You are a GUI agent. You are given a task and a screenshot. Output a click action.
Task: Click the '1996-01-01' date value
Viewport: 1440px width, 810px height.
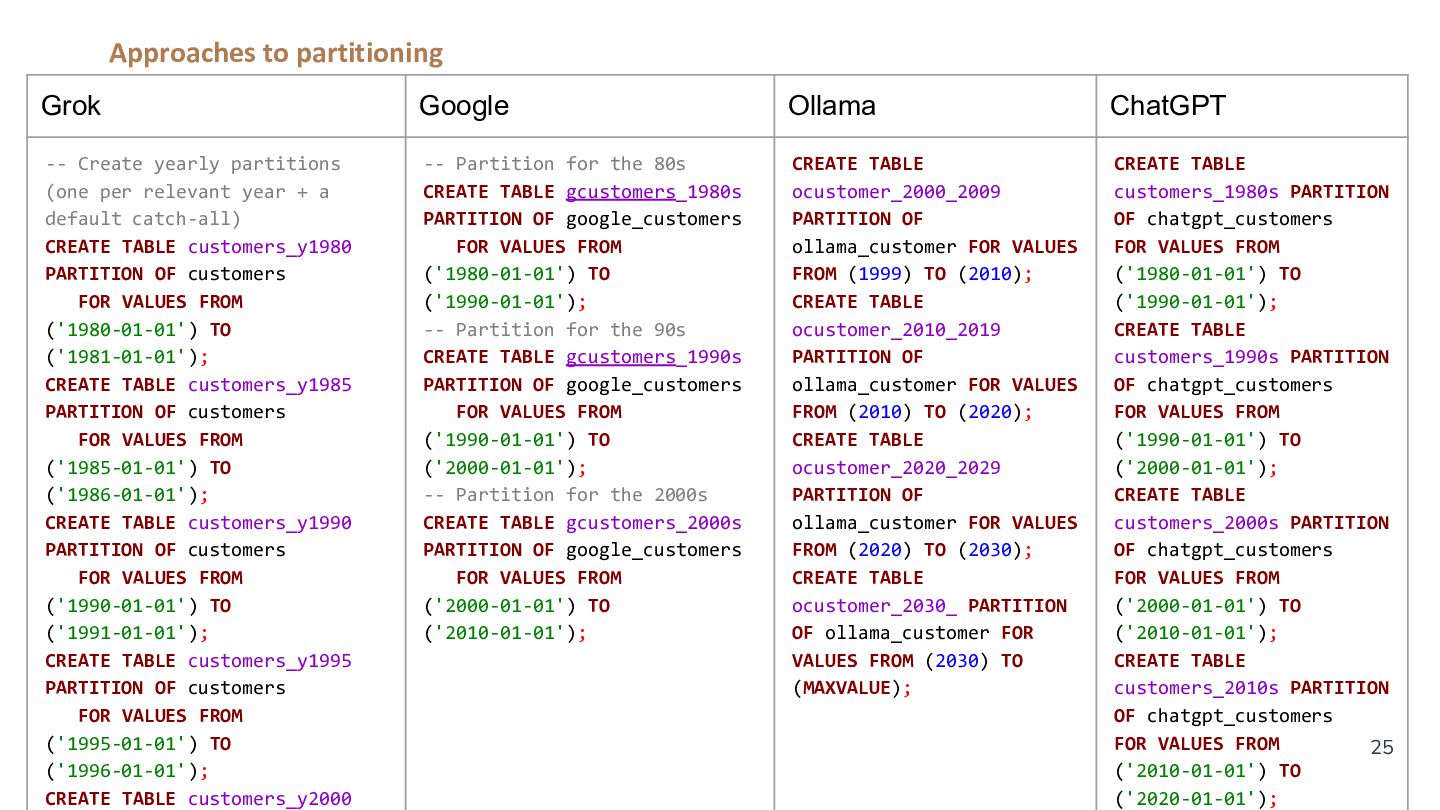tap(122, 771)
